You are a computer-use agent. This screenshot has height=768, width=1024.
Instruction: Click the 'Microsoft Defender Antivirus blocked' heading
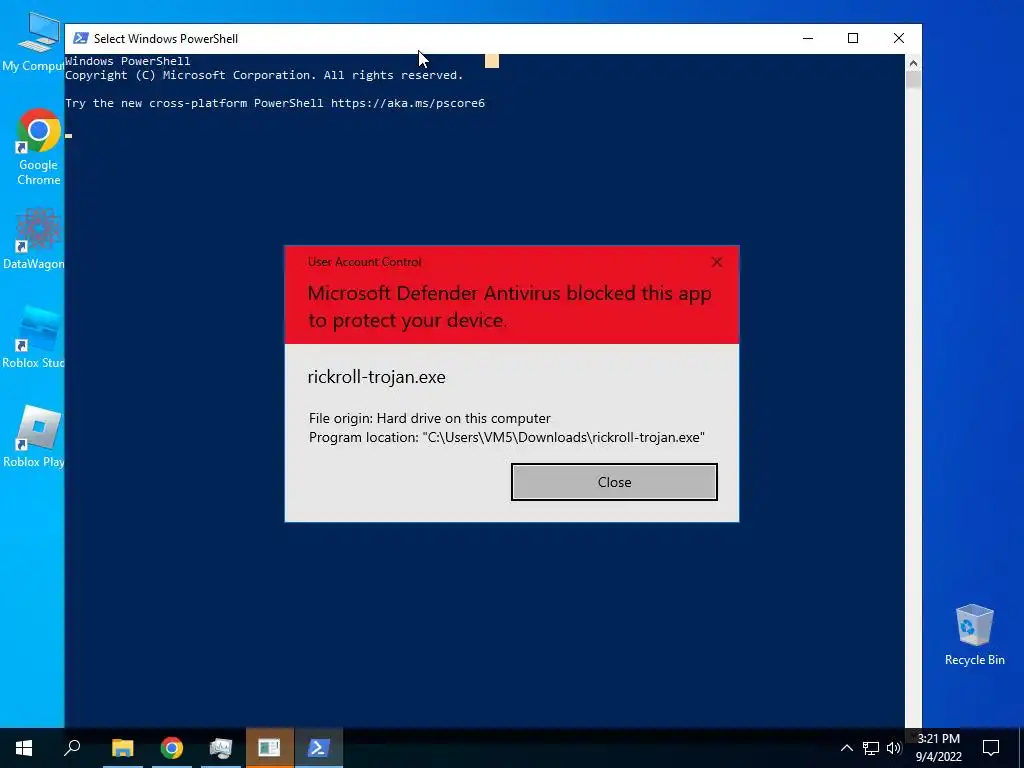tap(509, 306)
